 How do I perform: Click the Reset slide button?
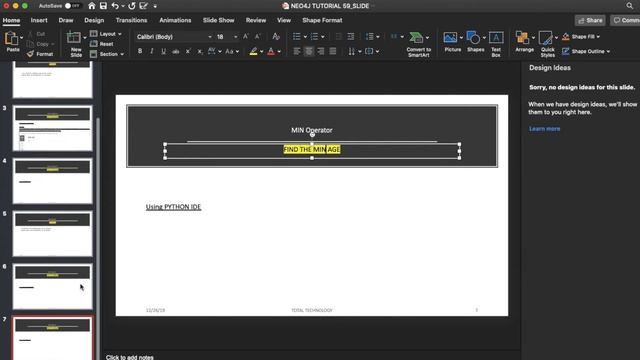[102, 44]
